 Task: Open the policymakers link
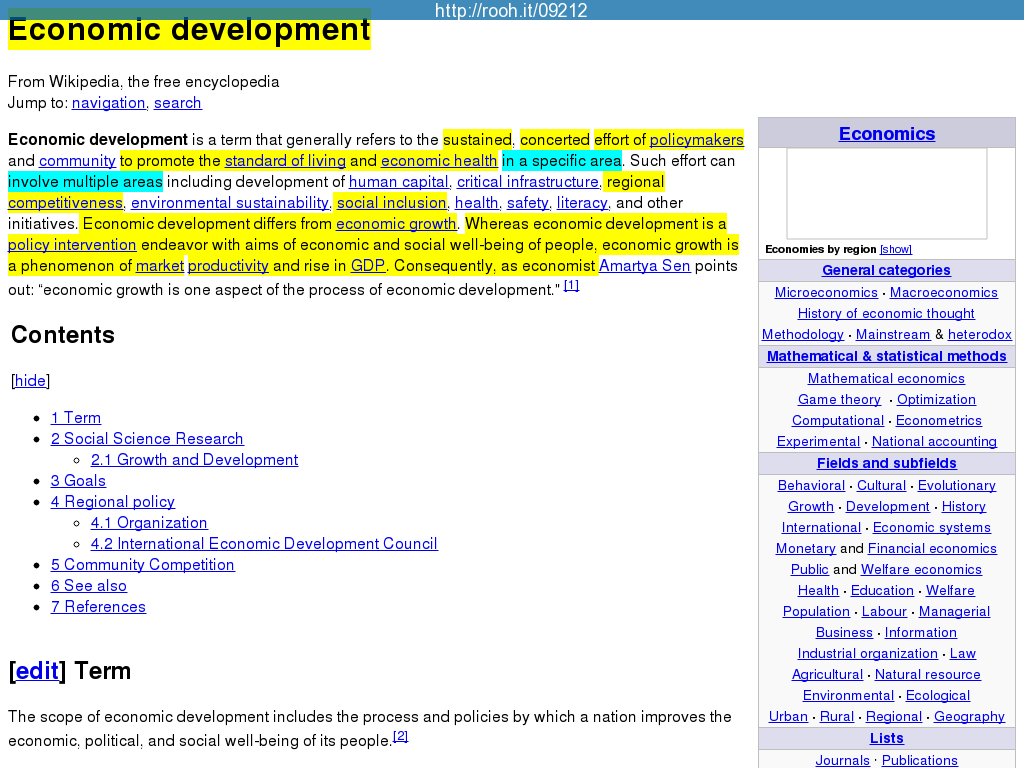point(696,140)
